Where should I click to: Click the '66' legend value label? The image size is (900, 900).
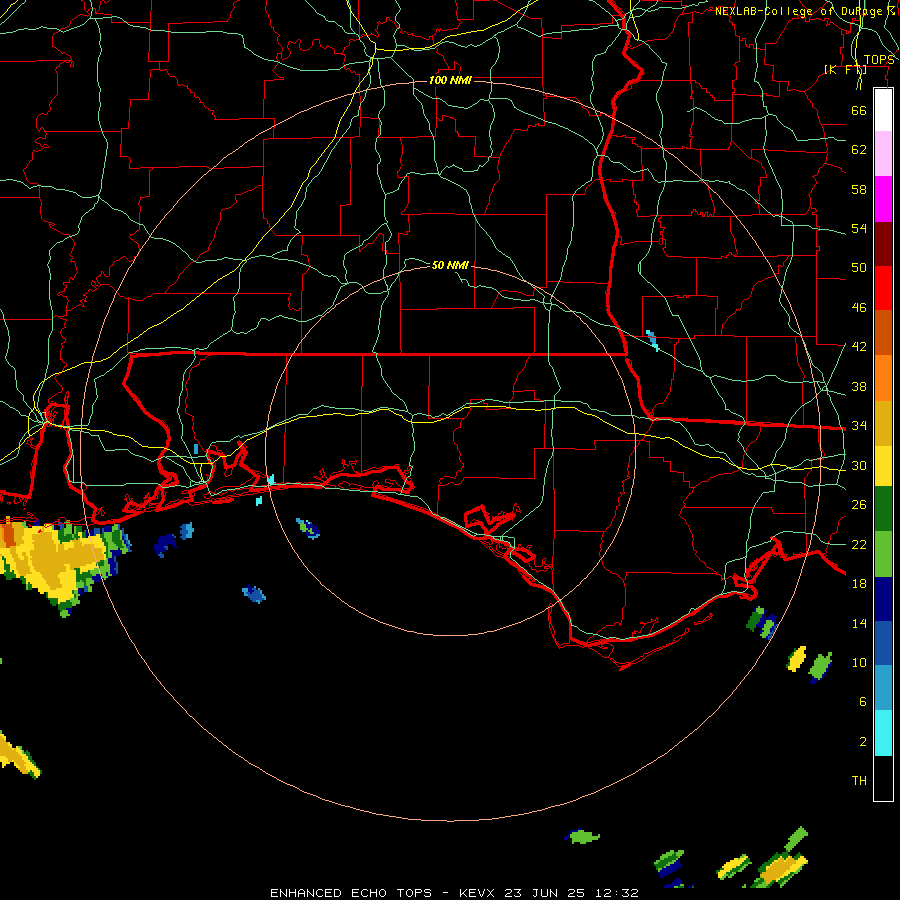(859, 110)
